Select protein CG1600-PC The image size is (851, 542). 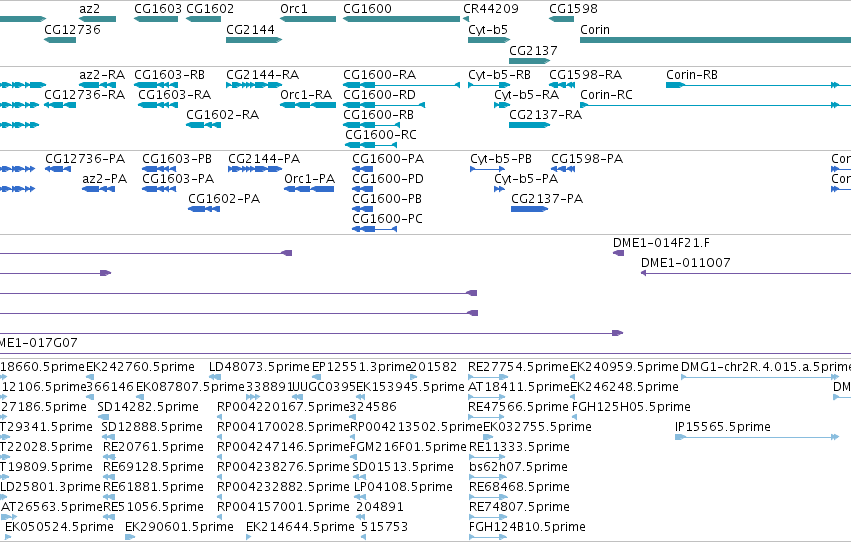coord(374,229)
